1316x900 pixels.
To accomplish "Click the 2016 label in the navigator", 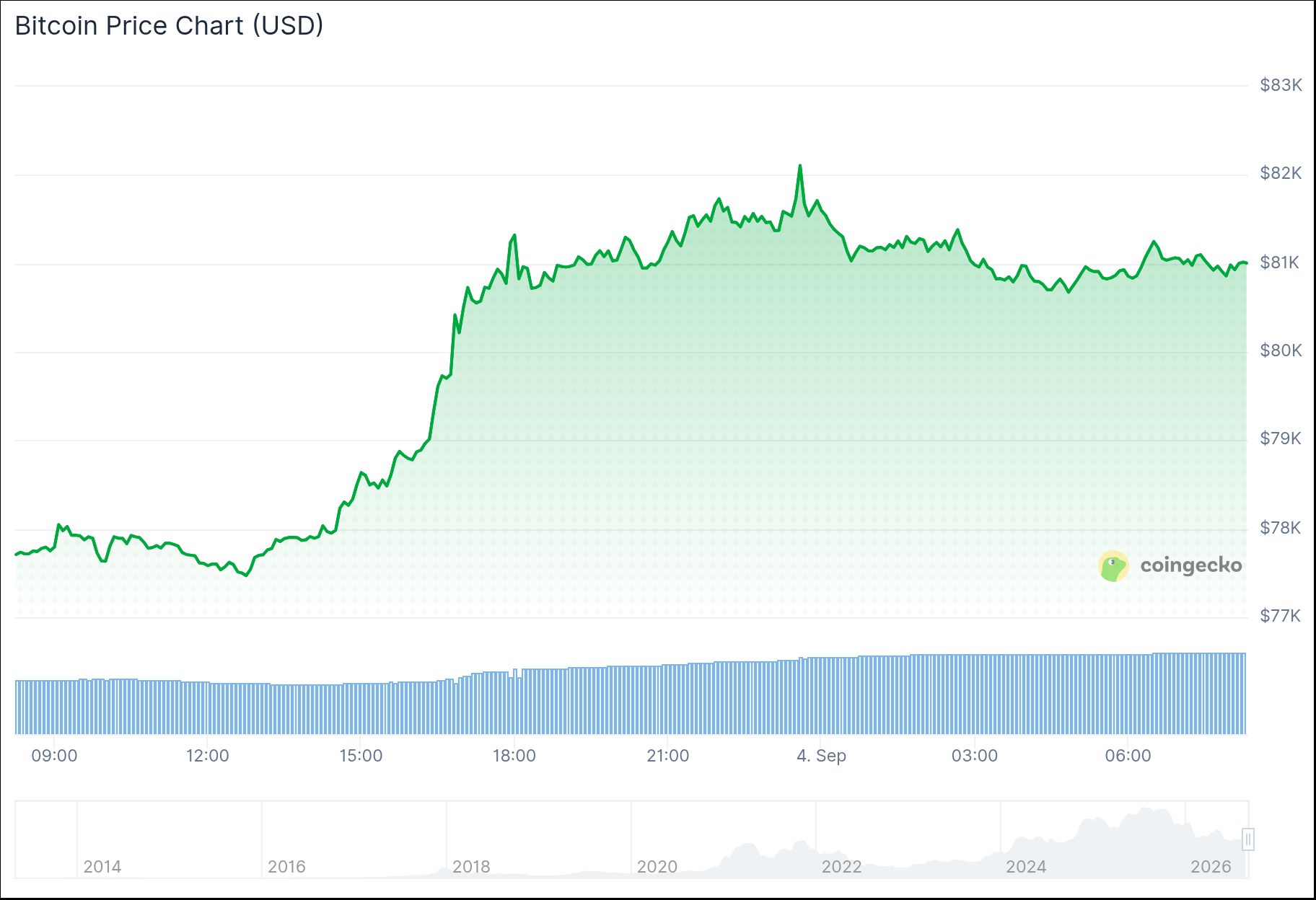I will (x=286, y=867).
